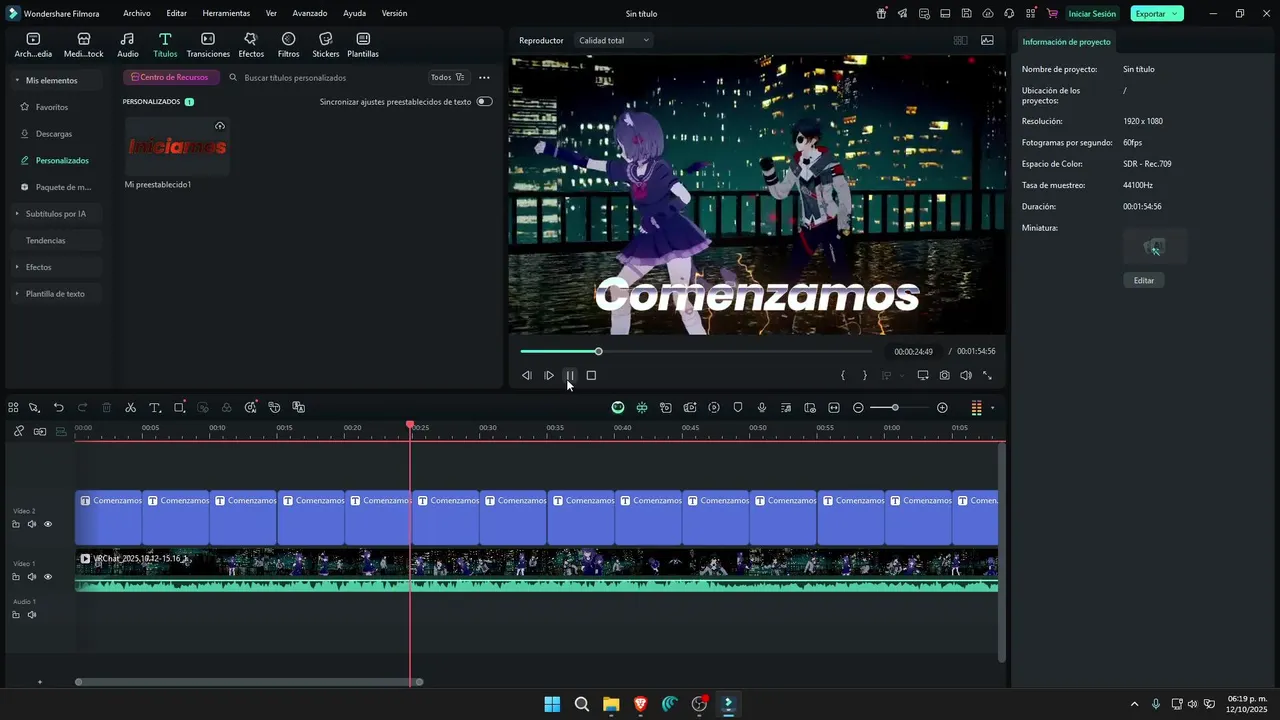The height and width of the screenshot is (720, 1280).
Task: Open the Plantillas panel
Action: tap(363, 45)
